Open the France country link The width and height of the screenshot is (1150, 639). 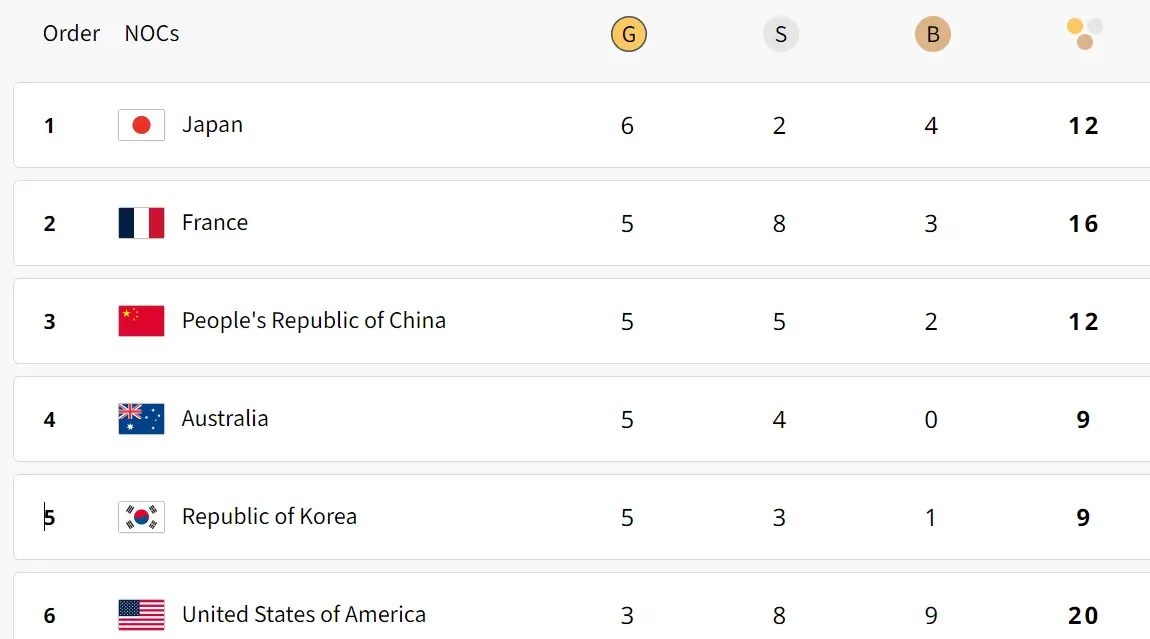(x=215, y=223)
